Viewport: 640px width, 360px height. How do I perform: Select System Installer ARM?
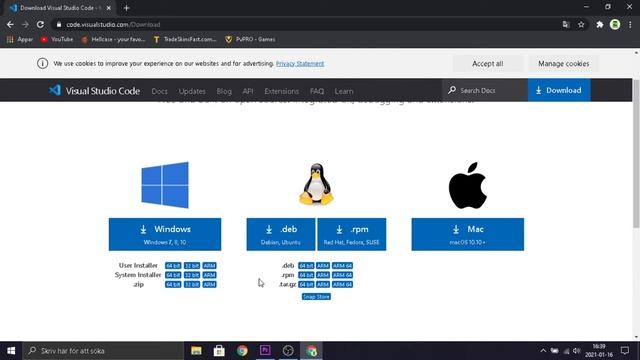tap(209, 275)
